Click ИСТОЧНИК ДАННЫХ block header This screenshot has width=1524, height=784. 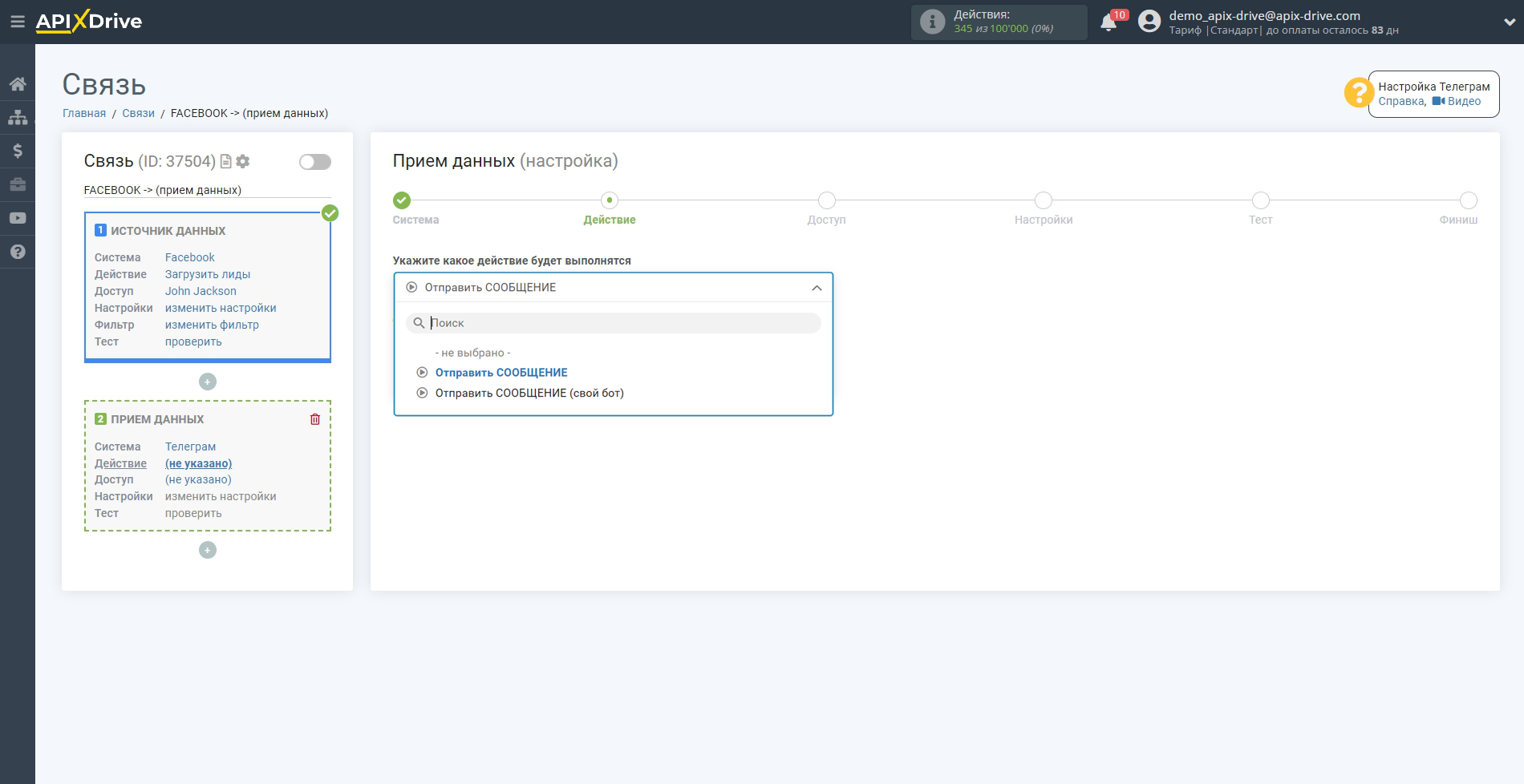pyautogui.click(x=168, y=231)
